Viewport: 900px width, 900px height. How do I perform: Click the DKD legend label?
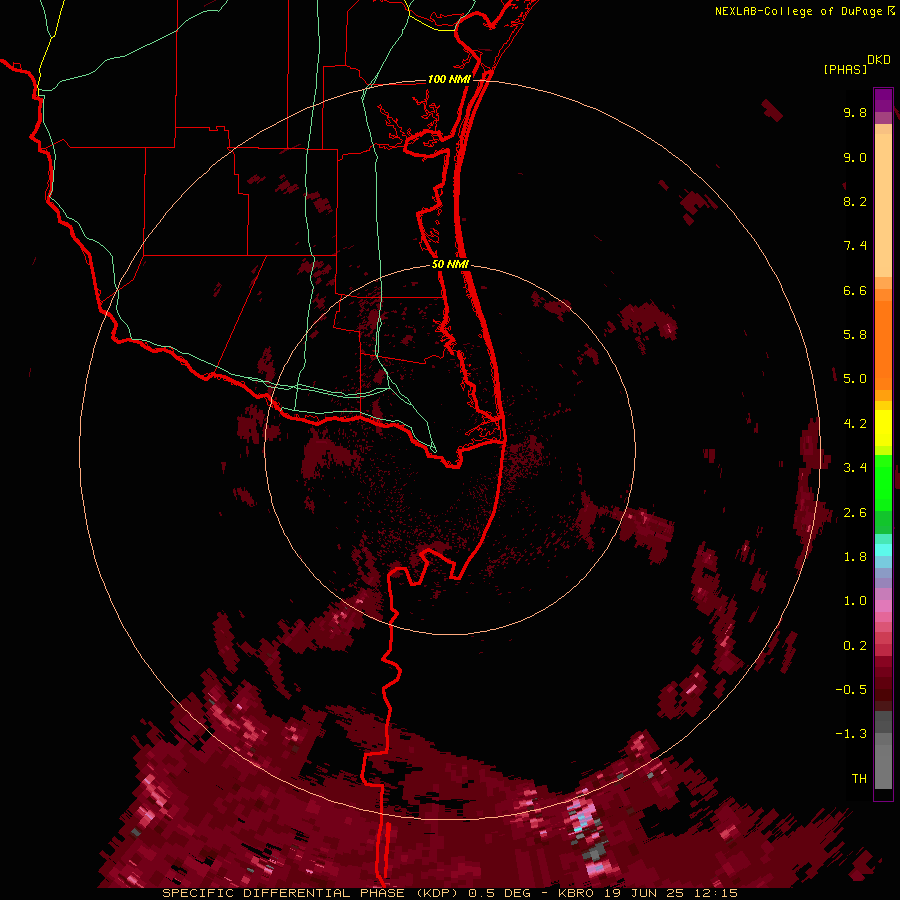(879, 60)
